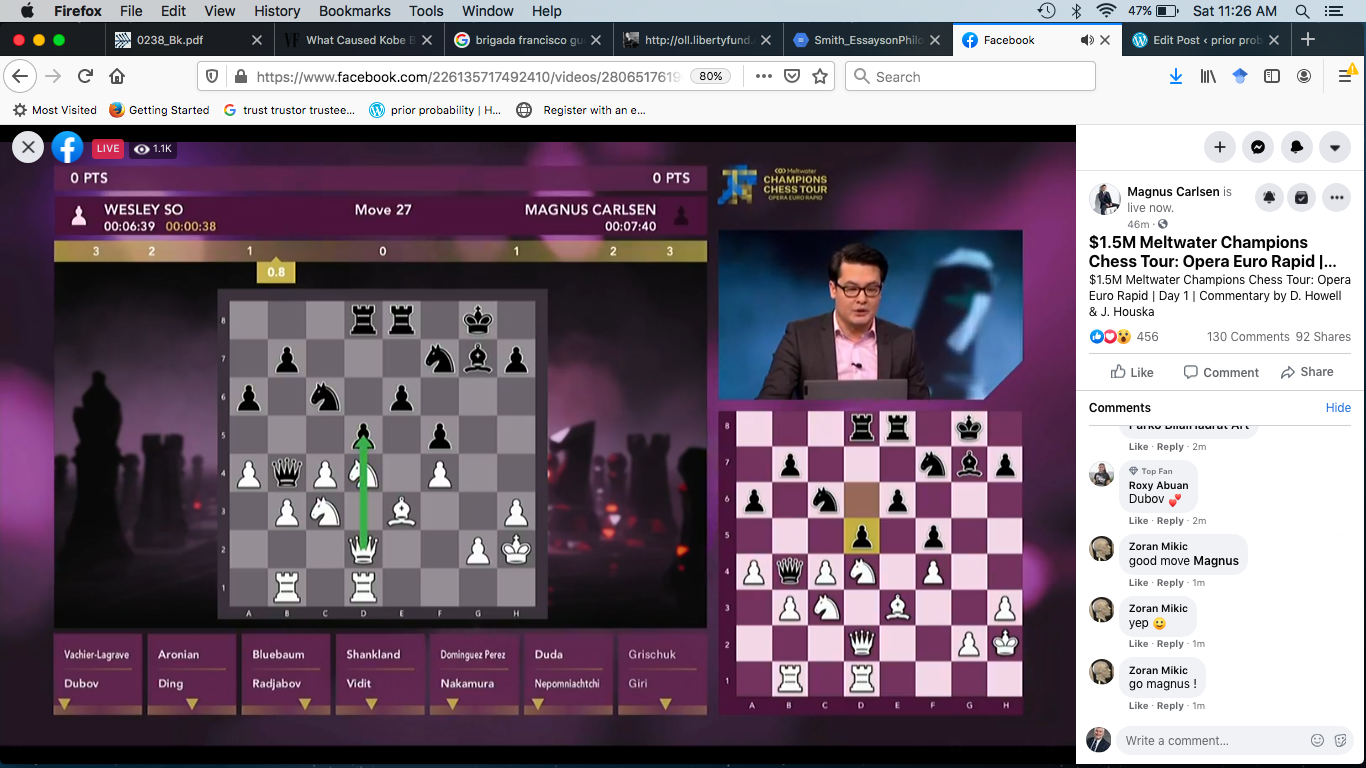Hide the comments section

(1338, 408)
